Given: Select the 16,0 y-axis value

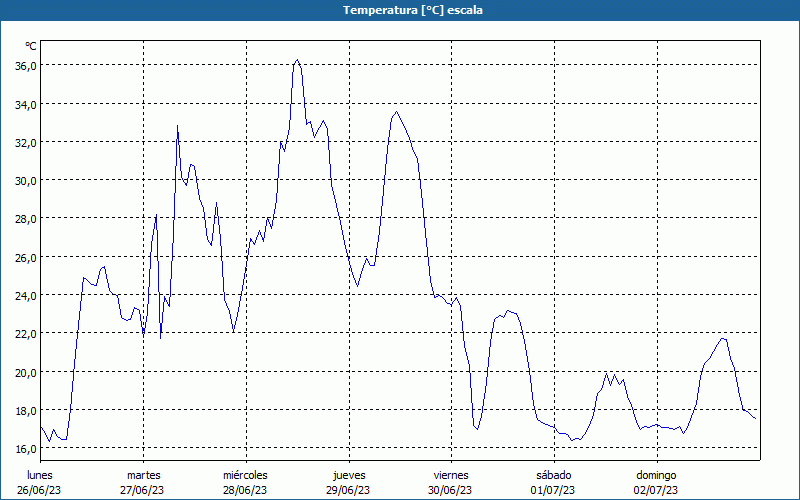Looking at the screenshot, I should pos(26,449).
